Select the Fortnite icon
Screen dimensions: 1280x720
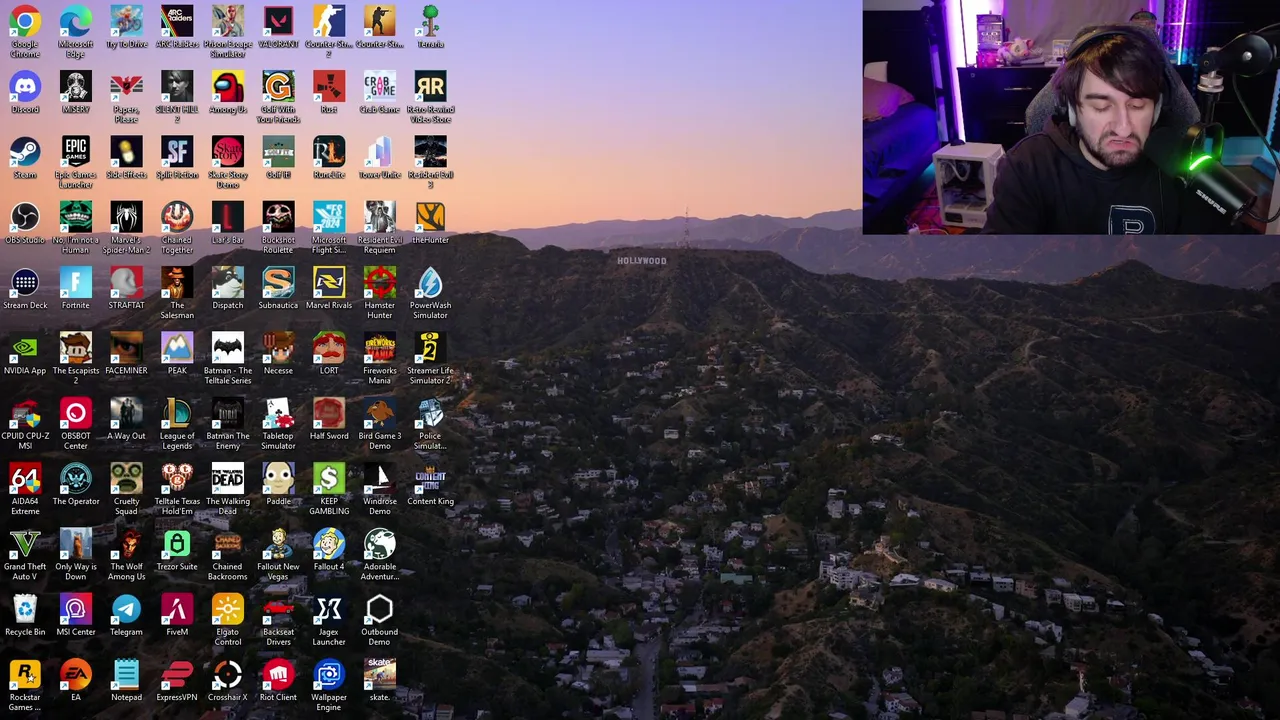[76, 283]
